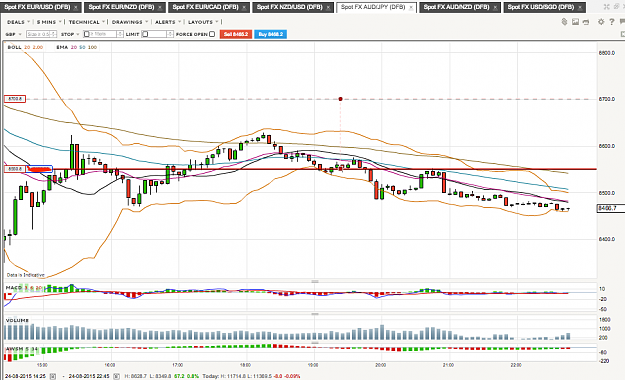
Task: Open the Stop type dropdown
Action: 70,34
